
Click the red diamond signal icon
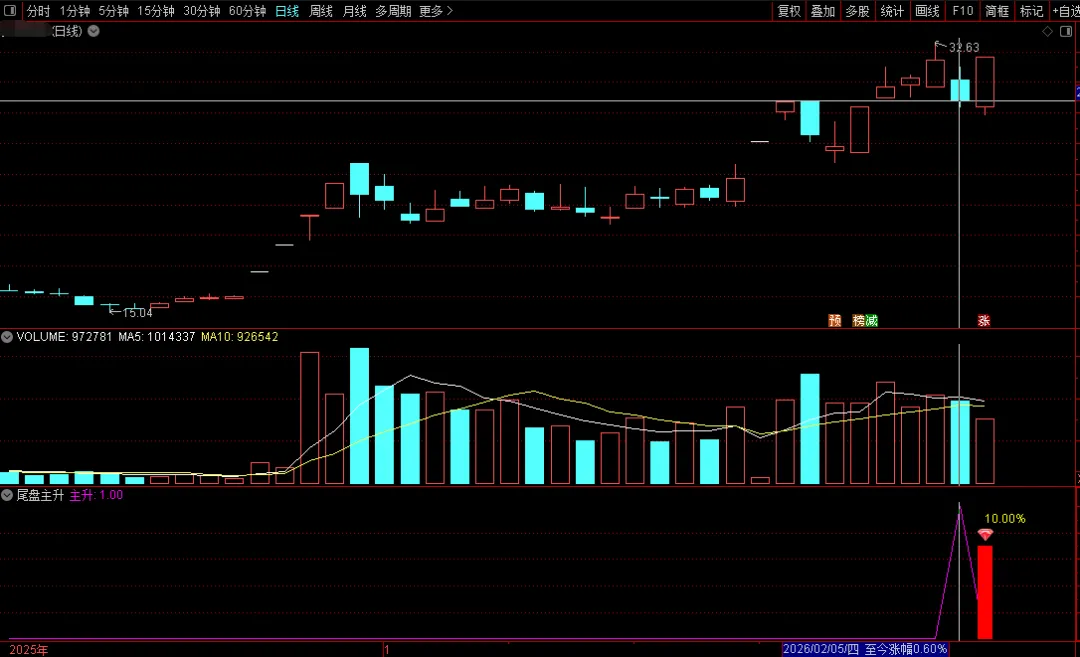(x=986, y=534)
